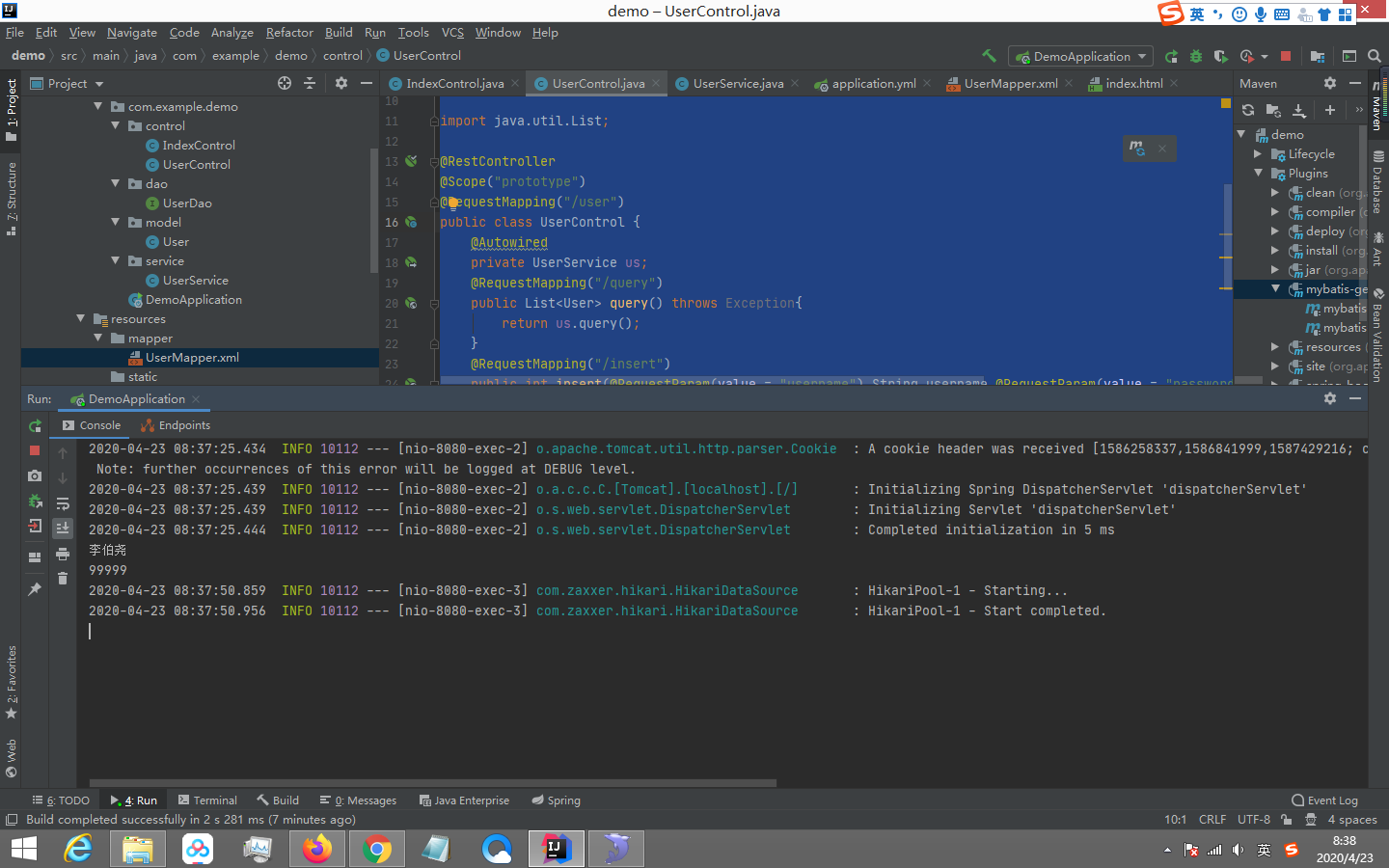Stop process red square in Run panel
The image size is (1389, 868).
click(x=35, y=450)
